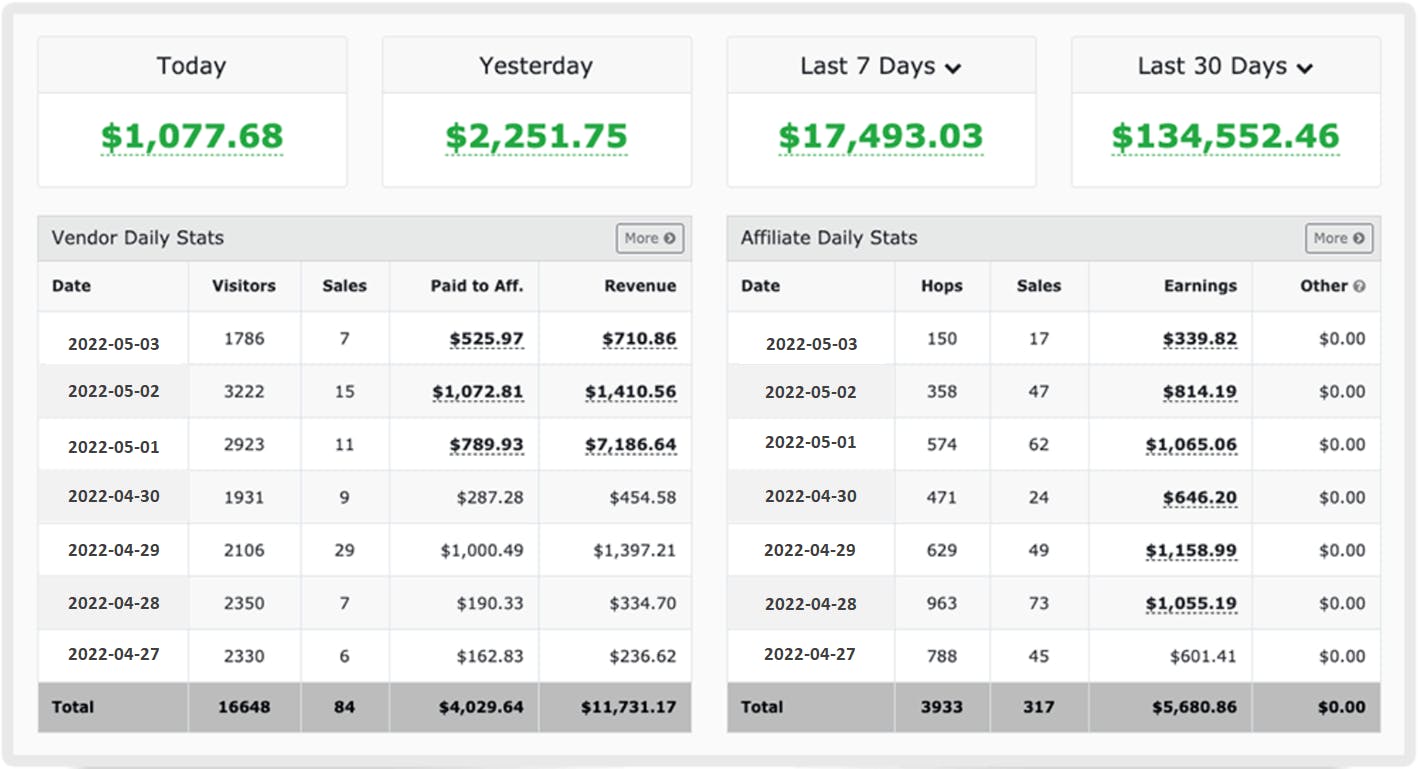The height and width of the screenshot is (769, 1418).
Task: Click vendor revenue $710.86 for 2022-05-03
Action: [x=639, y=339]
